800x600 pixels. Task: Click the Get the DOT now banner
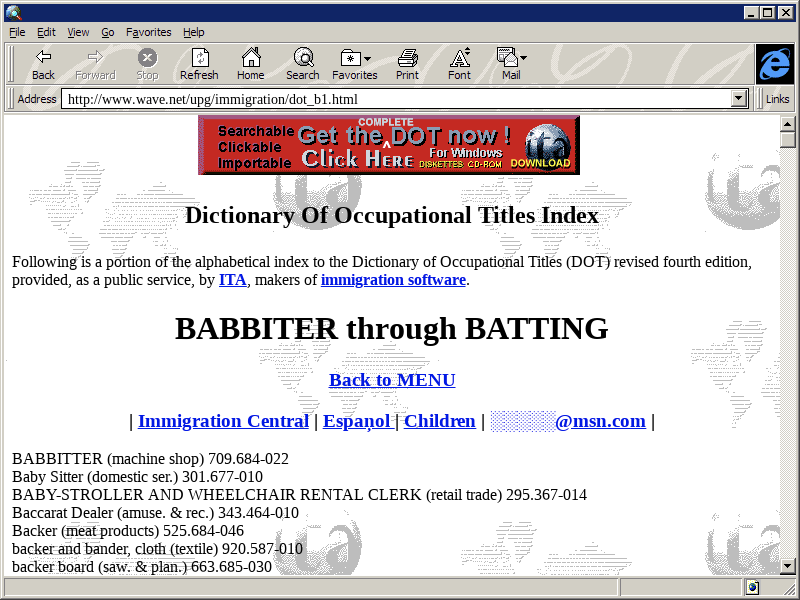[x=389, y=145]
